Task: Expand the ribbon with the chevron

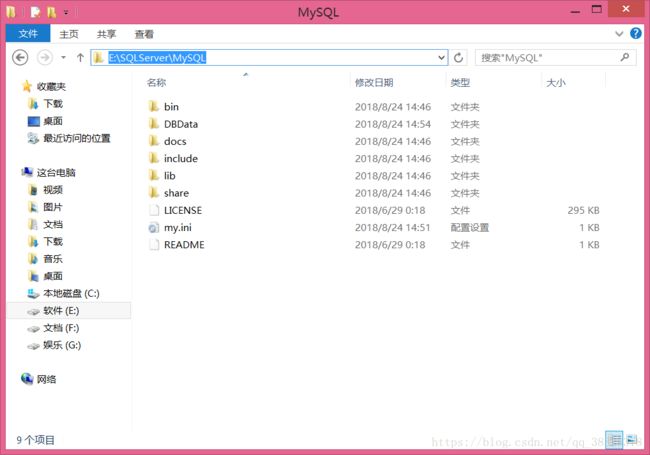Action: (619, 34)
